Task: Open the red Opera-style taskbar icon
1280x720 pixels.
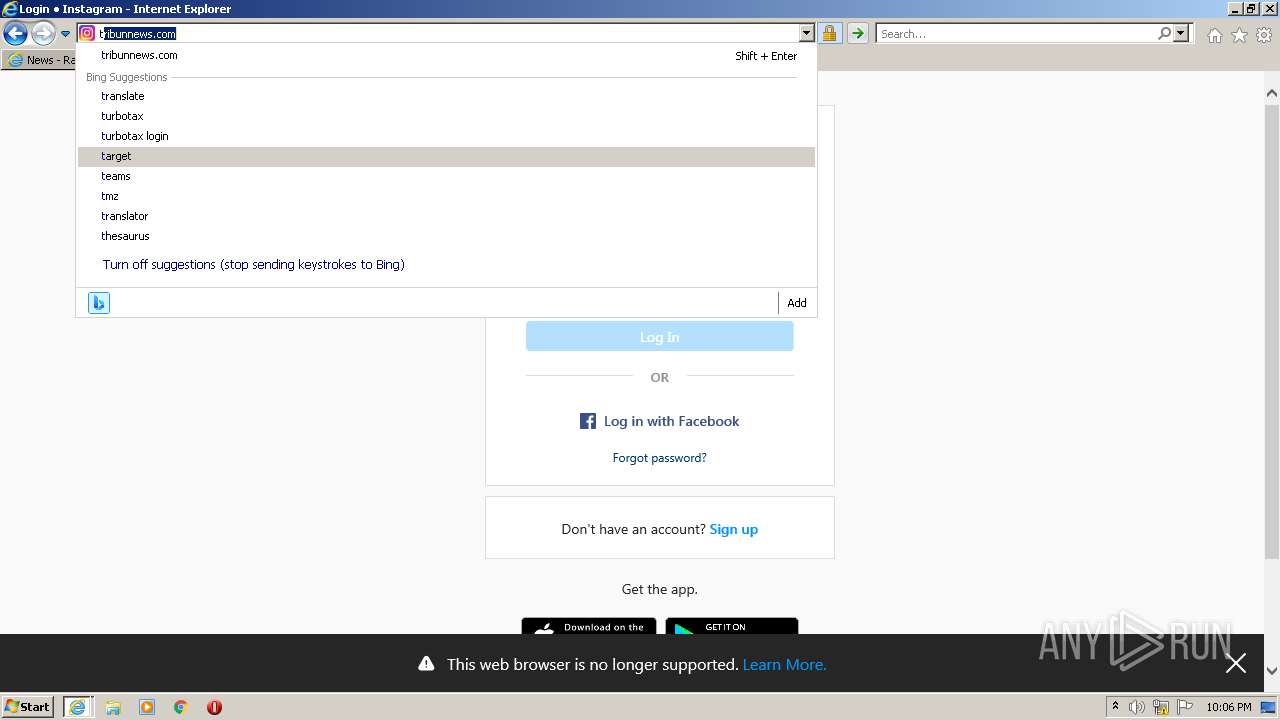Action: pyautogui.click(x=214, y=707)
